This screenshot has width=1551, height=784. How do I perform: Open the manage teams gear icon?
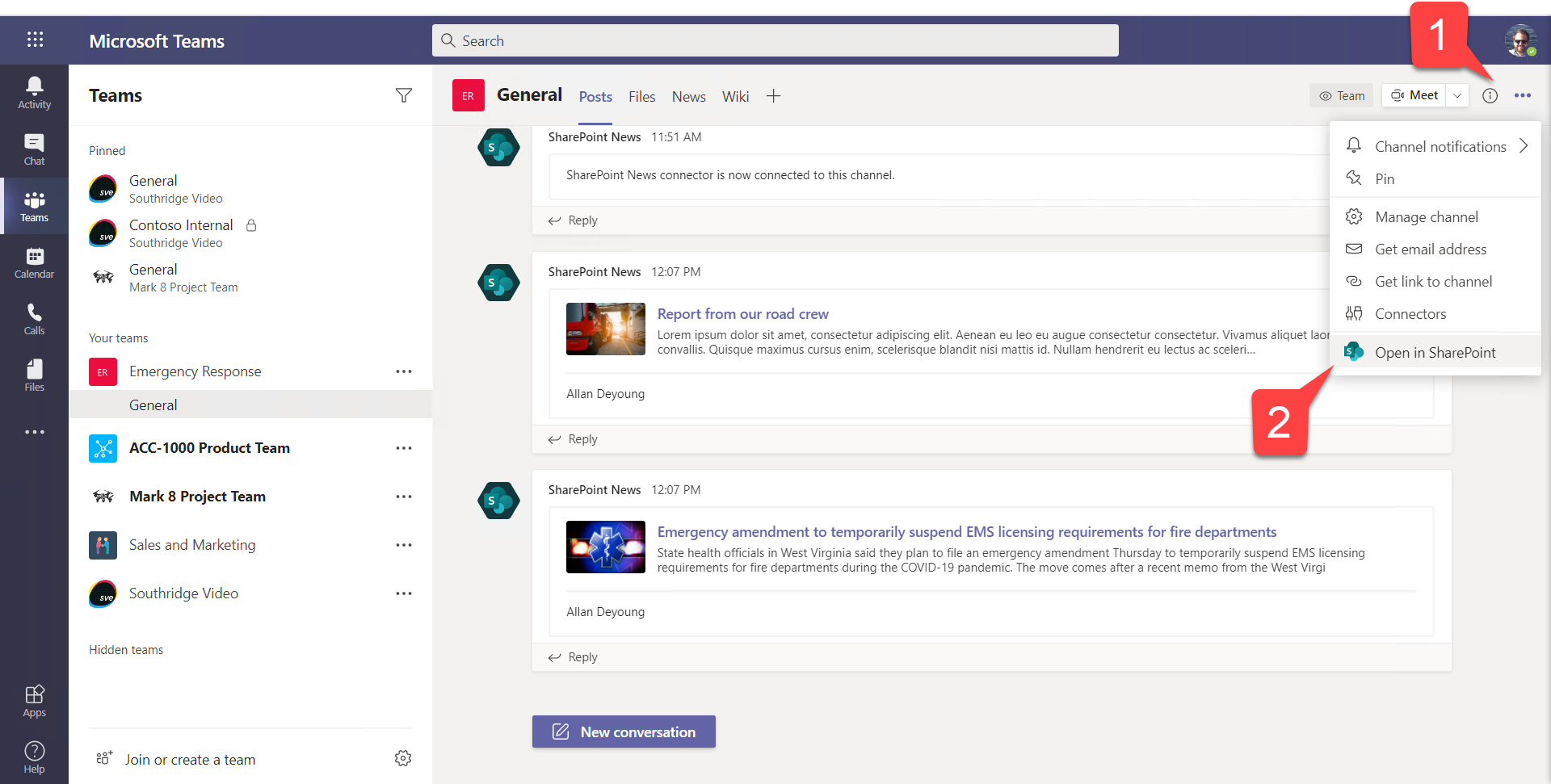403,758
